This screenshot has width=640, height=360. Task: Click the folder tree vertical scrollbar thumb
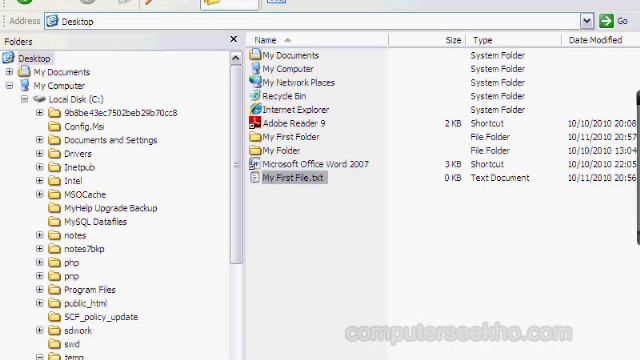(236, 164)
